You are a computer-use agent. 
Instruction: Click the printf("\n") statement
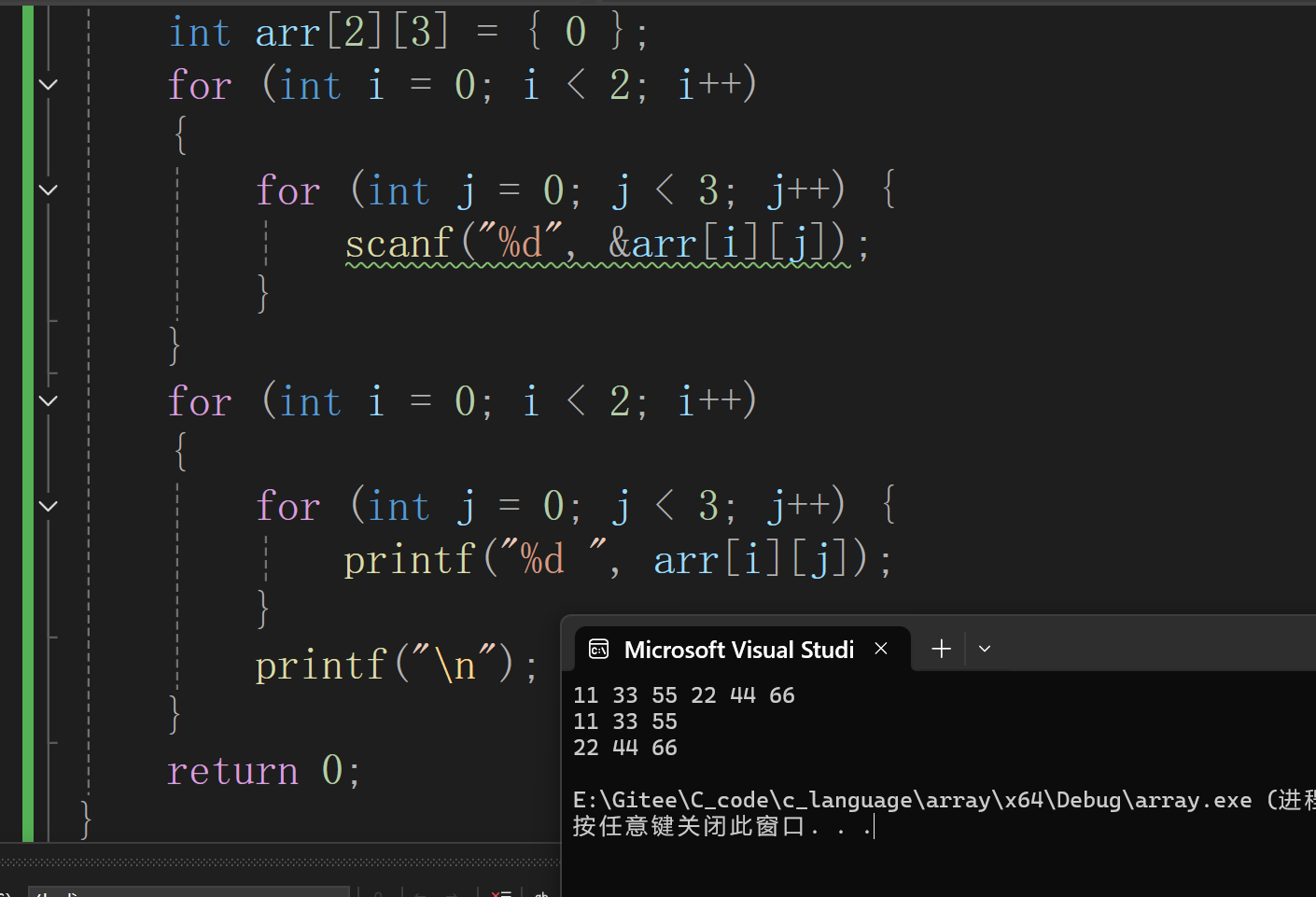tap(397, 666)
